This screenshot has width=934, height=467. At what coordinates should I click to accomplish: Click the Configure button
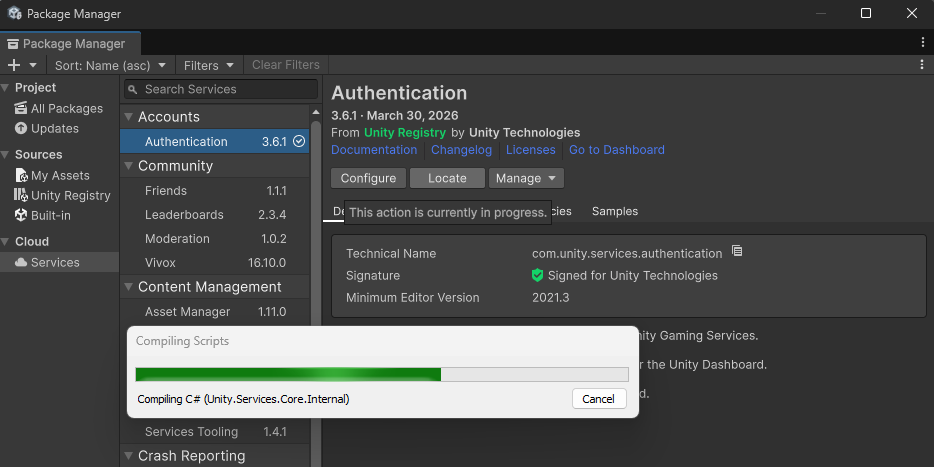(x=368, y=178)
